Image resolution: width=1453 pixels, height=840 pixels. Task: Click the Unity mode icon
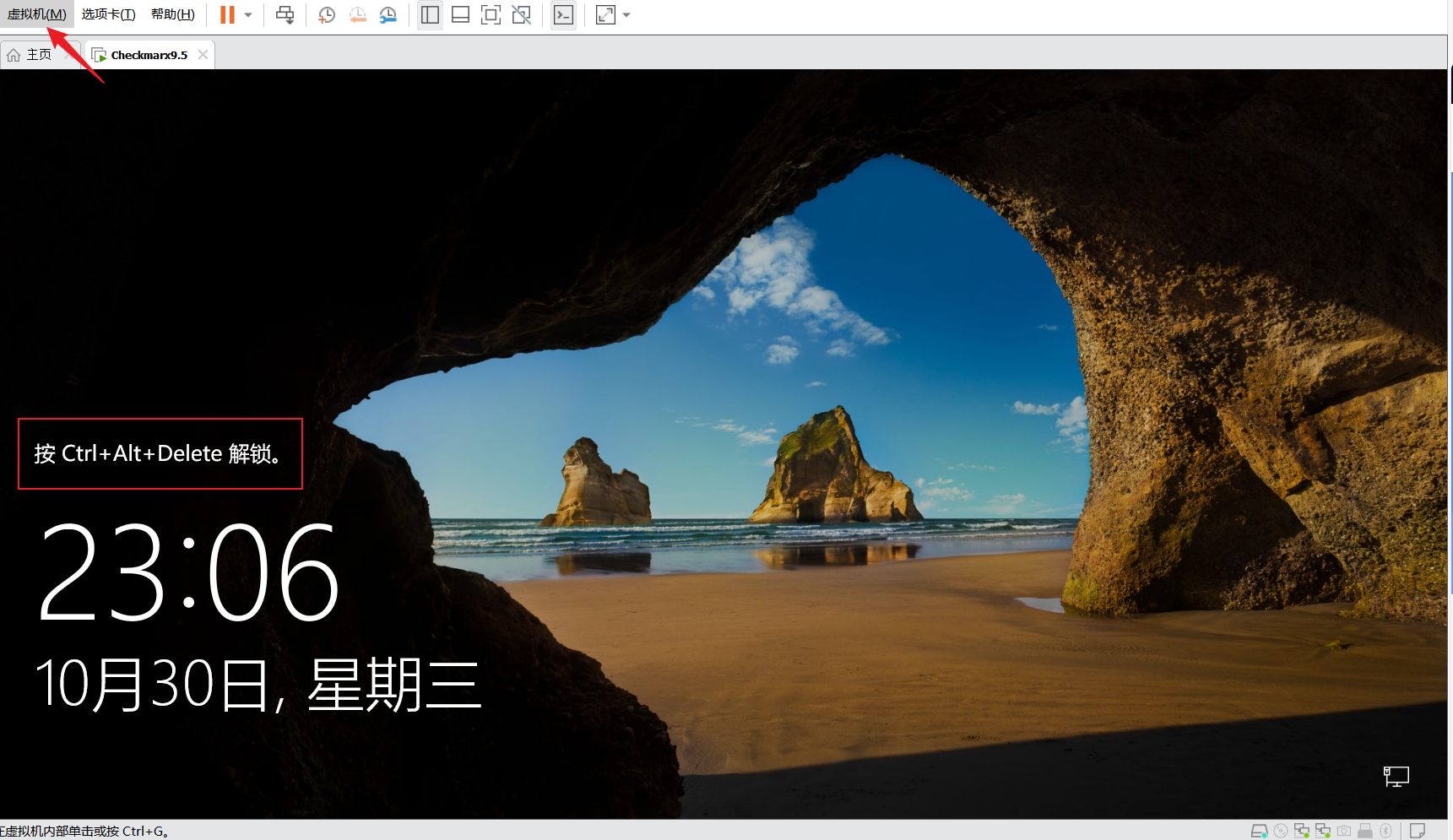point(522,14)
